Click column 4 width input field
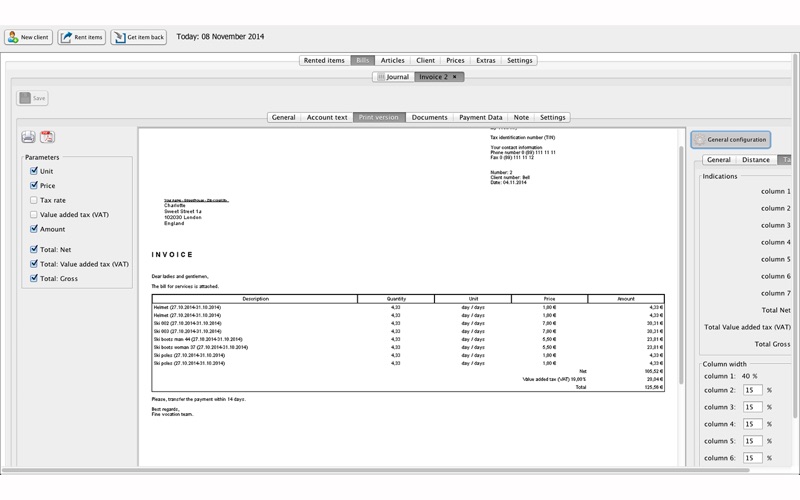The width and height of the screenshot is (800, 500). [x=753, y=424]
